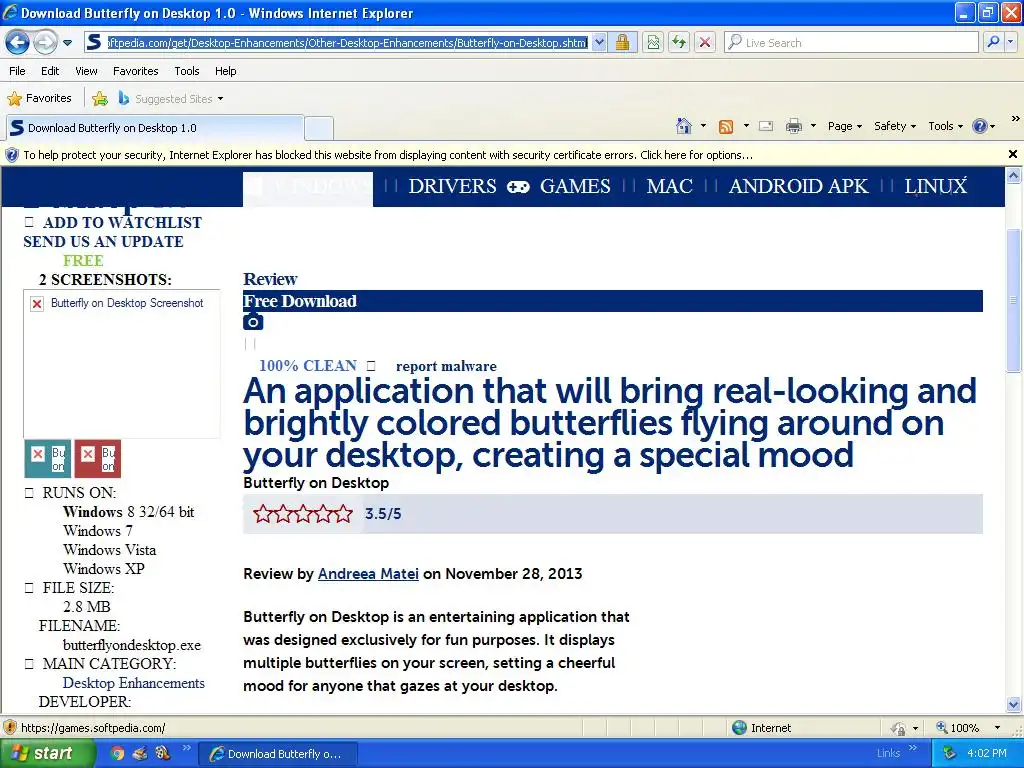Screen dimensions: 1024x768
Task: Open the recent pages dropdown arrow
Action: click(x=67, y=43)
